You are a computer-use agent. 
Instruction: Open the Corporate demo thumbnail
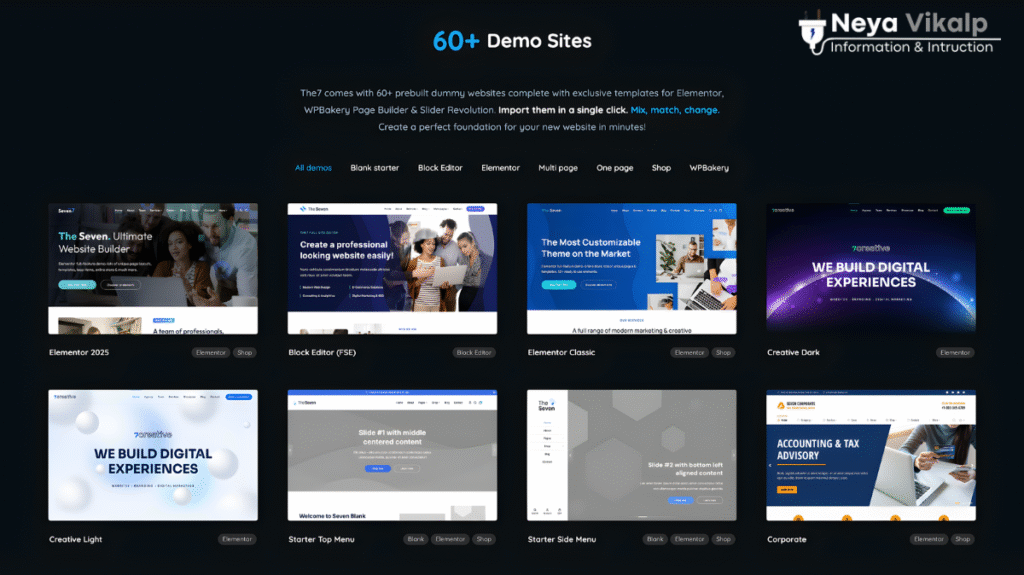pos(871,455)
